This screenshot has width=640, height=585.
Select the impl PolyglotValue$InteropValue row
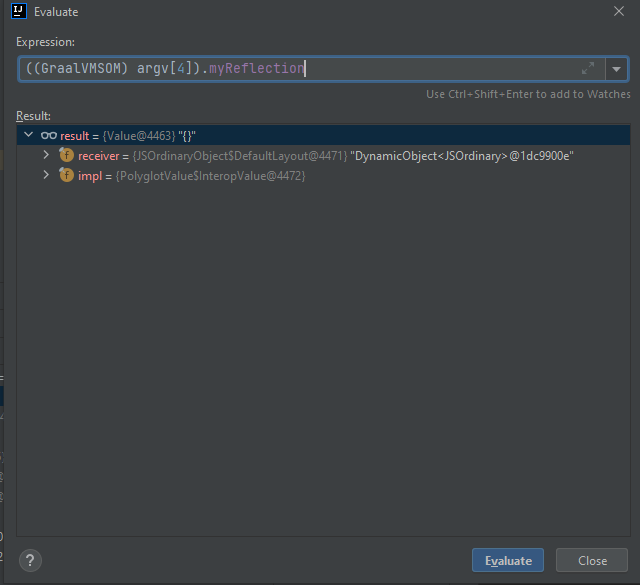(x=323, y=176)
